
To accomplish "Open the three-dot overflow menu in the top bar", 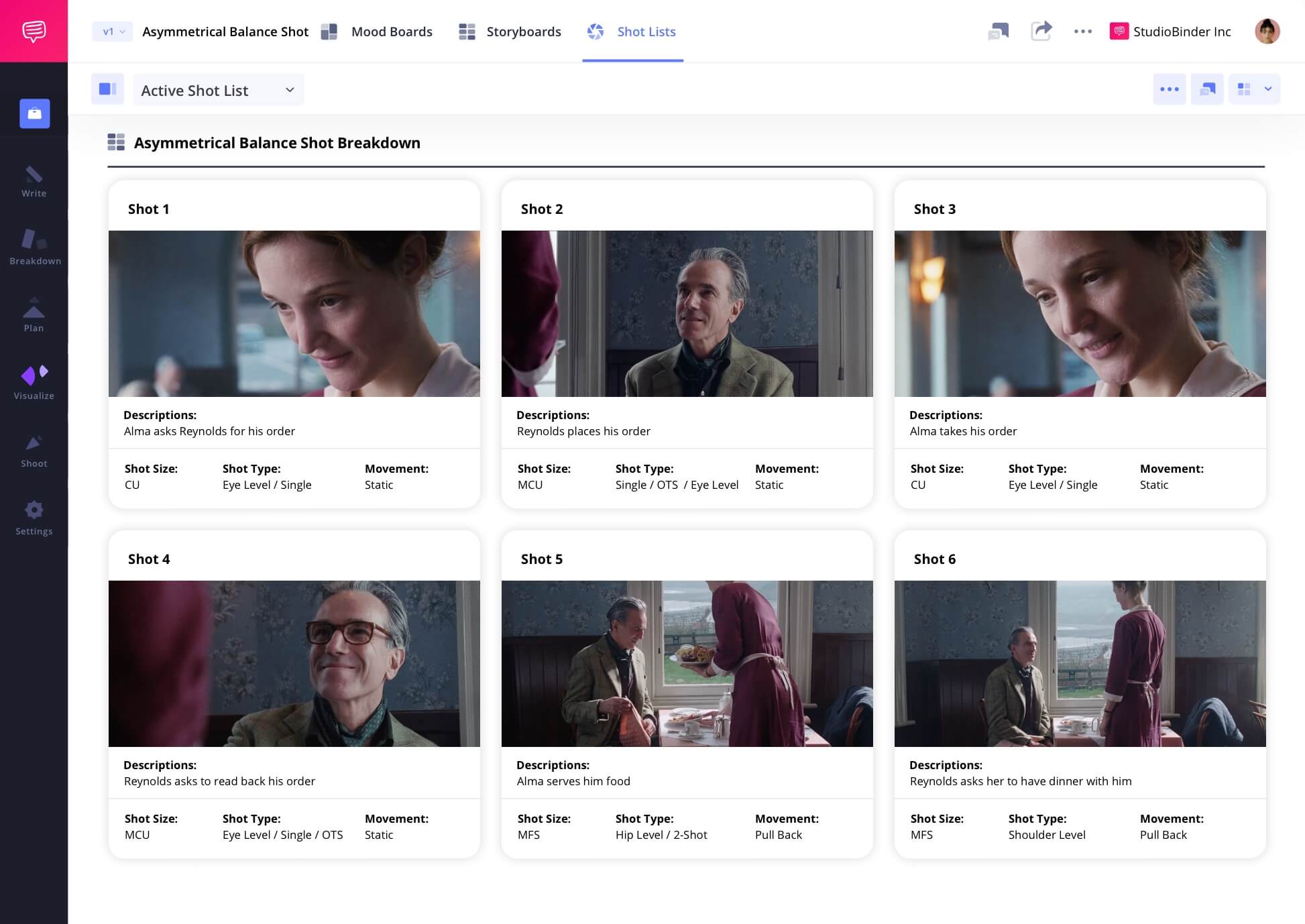I will [1082, 32].
